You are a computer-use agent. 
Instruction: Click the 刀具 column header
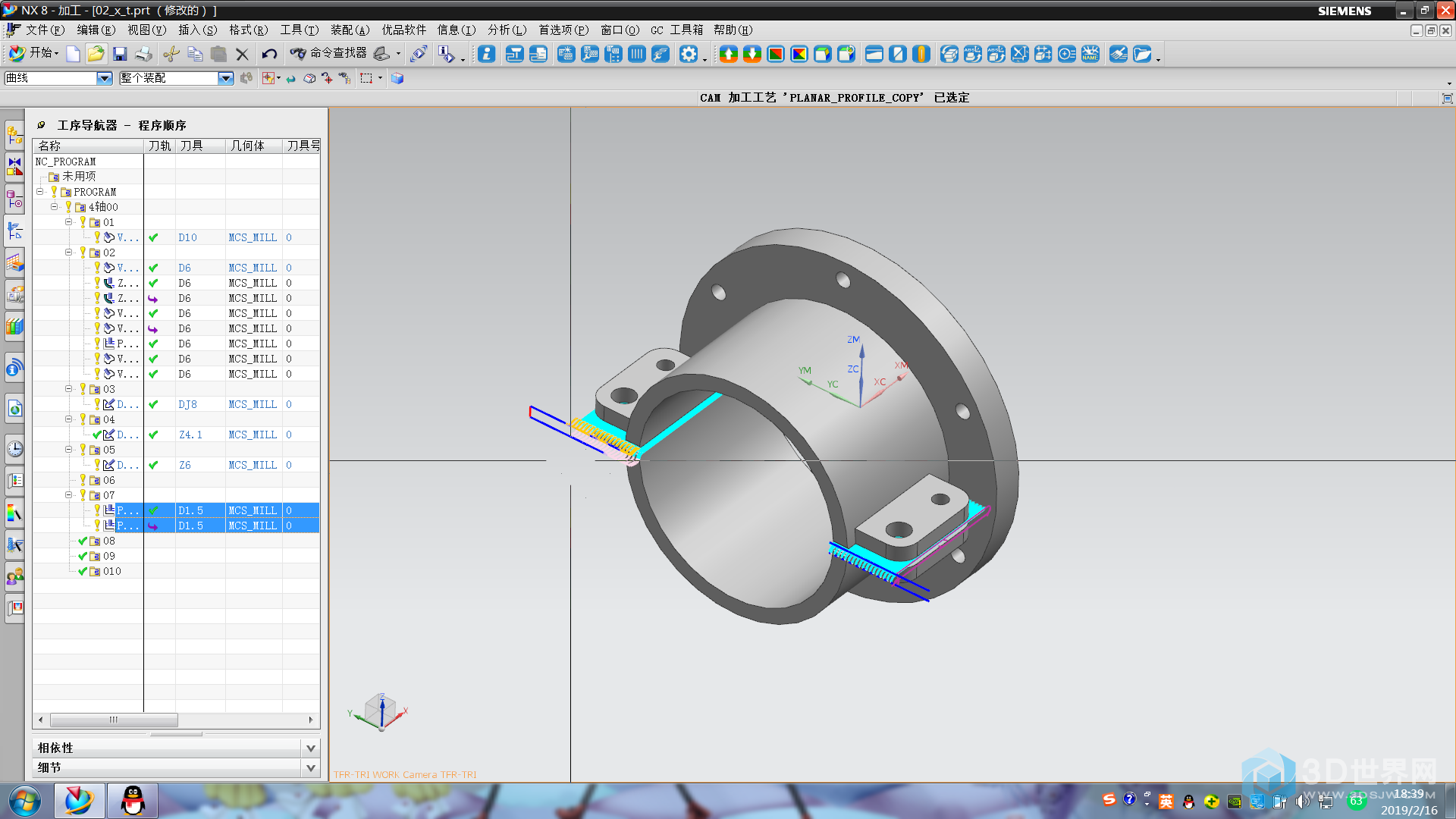(200, 146)
